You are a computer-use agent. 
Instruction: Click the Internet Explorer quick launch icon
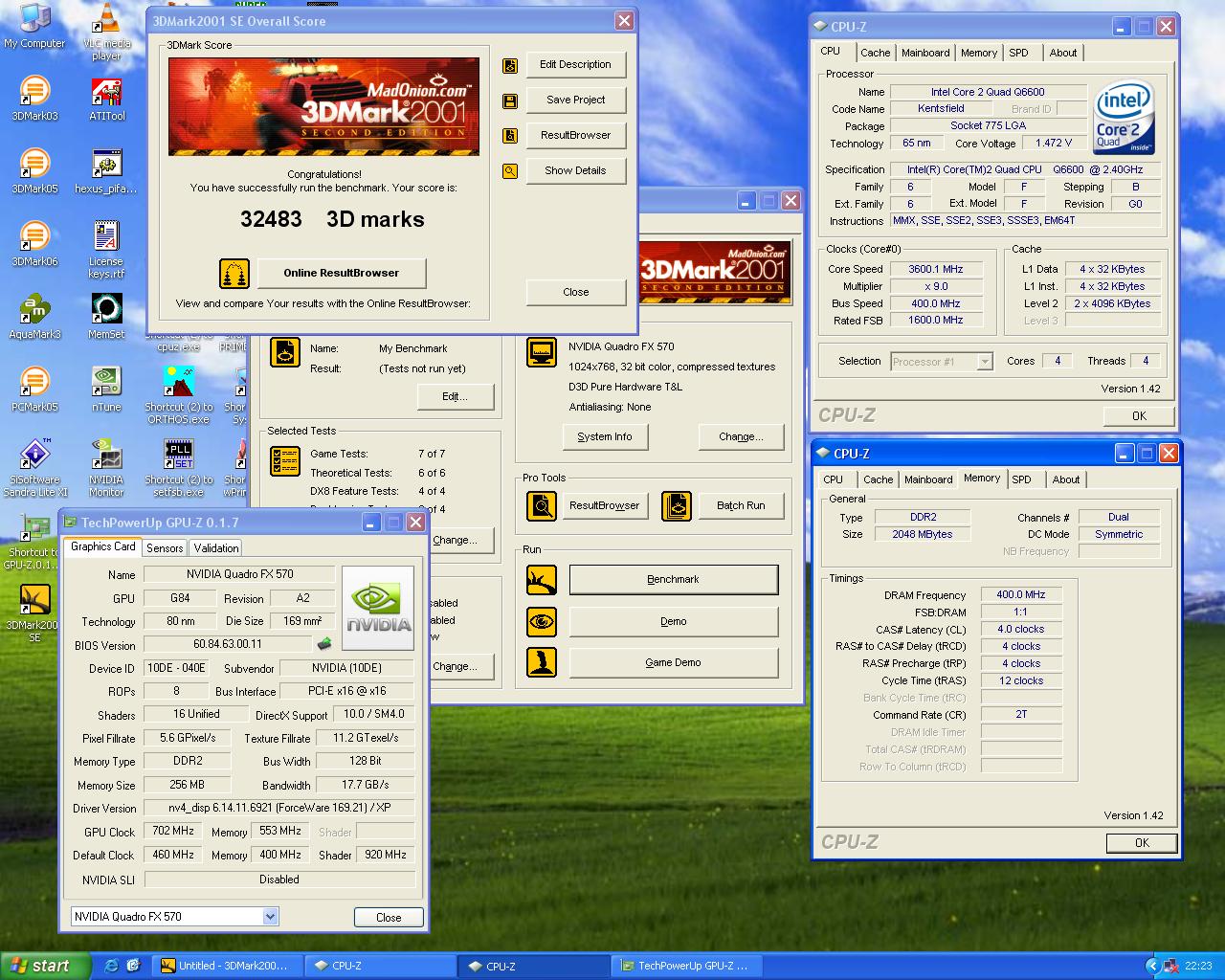coord(111,966)
